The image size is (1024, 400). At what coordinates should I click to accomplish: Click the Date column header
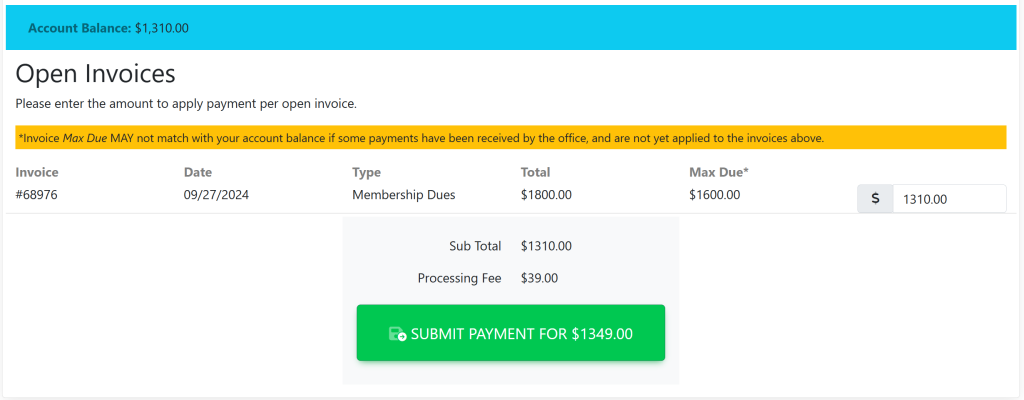[198, 172]
